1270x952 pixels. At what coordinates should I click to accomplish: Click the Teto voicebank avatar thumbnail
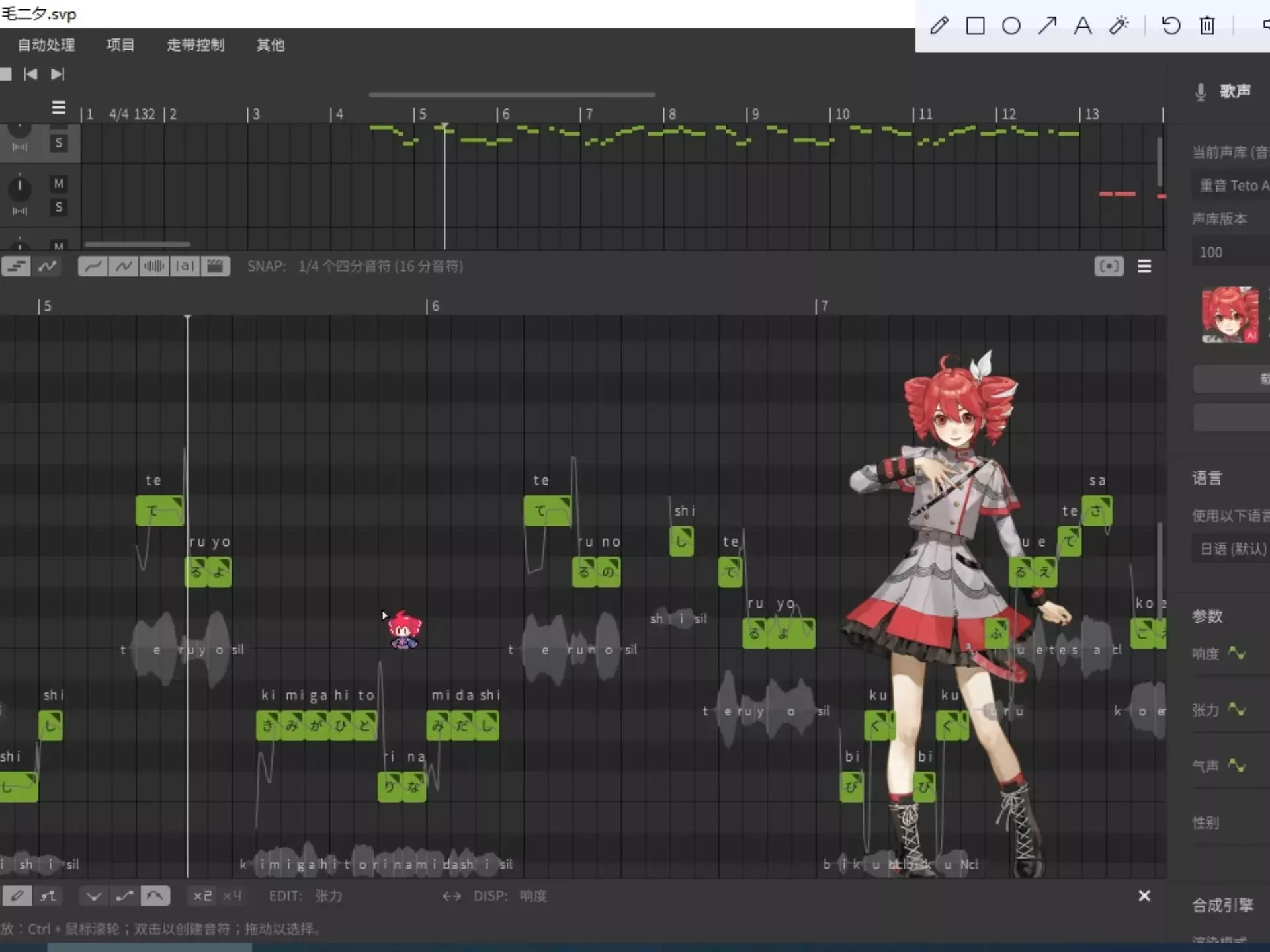click(x=1230, y=315)
